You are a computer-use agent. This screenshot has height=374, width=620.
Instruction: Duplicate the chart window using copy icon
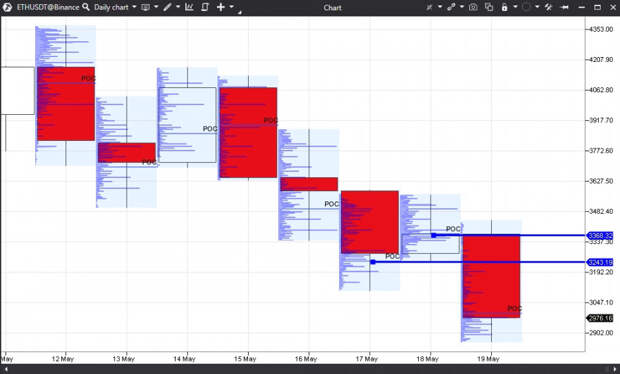(489, 7)
